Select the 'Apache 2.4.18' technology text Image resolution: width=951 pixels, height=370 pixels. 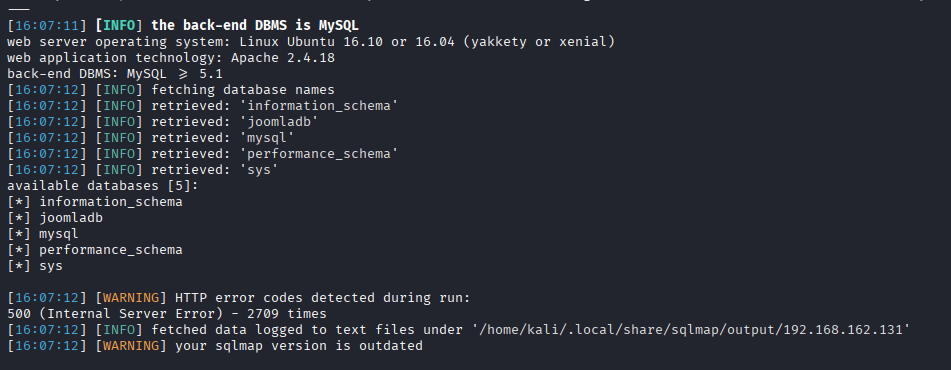[283, 58]
